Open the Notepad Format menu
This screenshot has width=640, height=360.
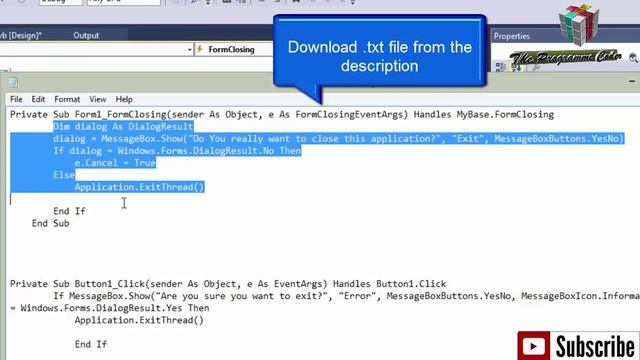(67, 99)
